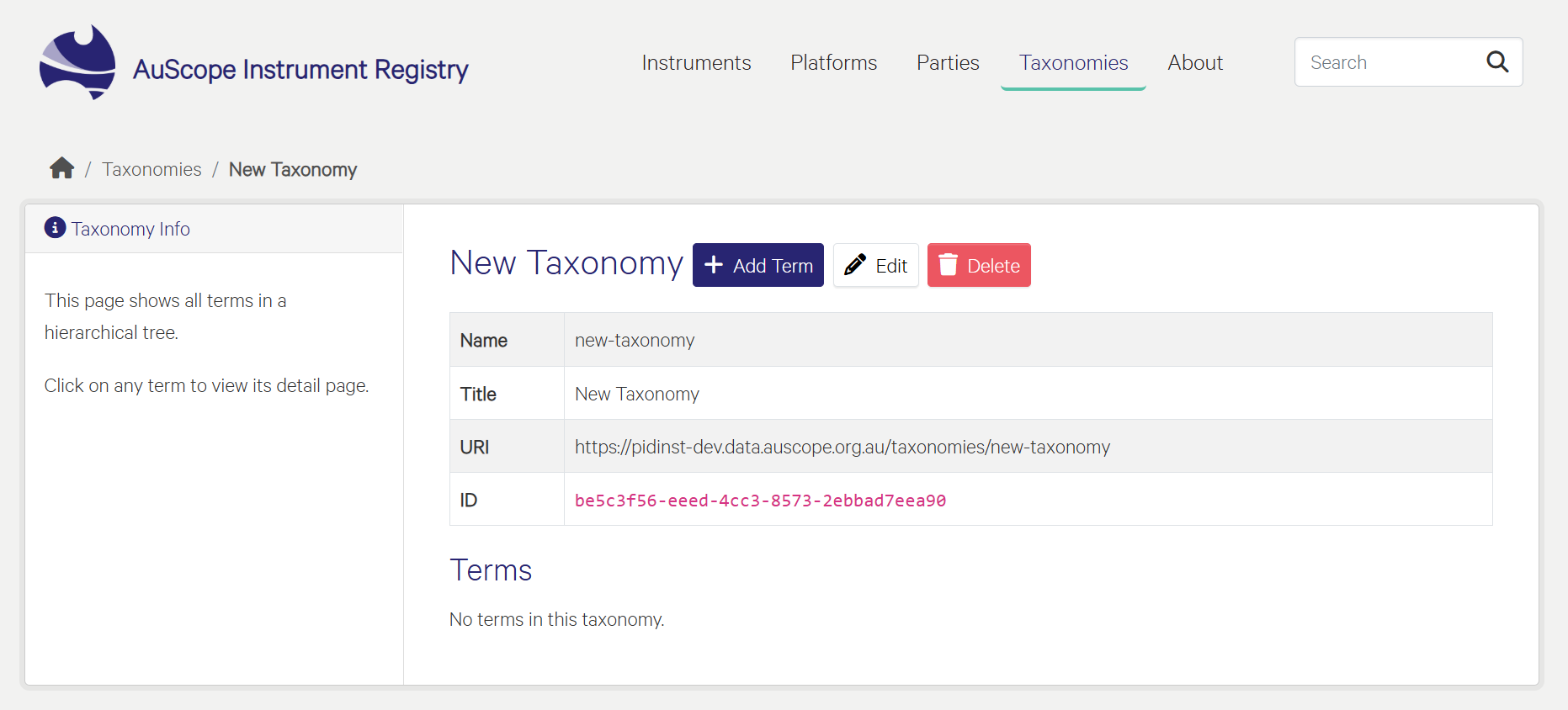Go home via breadcrumb house icon
Screen dimensions: 1568x710
click(x=61, y=168)
